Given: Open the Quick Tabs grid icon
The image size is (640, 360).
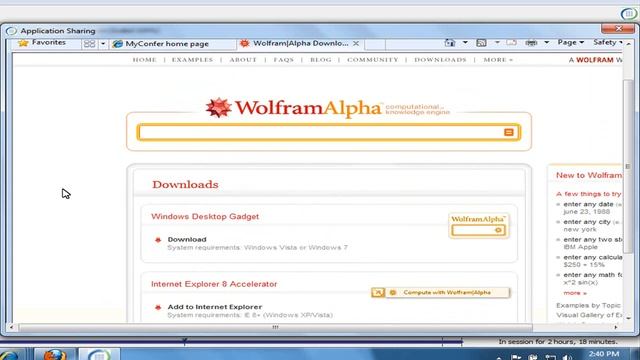Looking at the screenshot, I should pyautogui.click(x=89, y=43).
